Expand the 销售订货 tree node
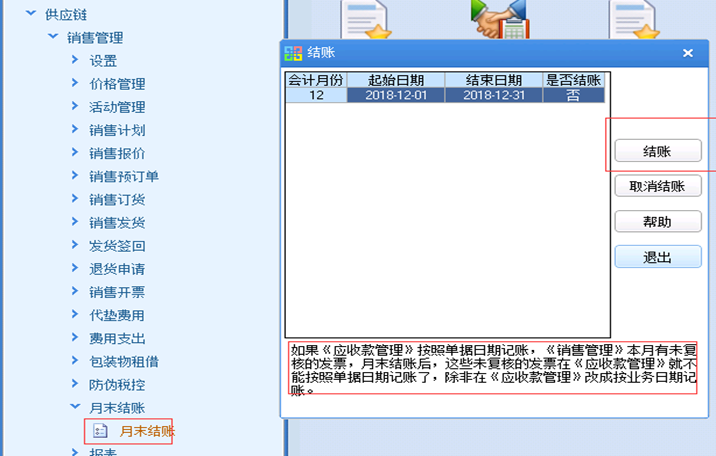 click(x=75, y=199)
